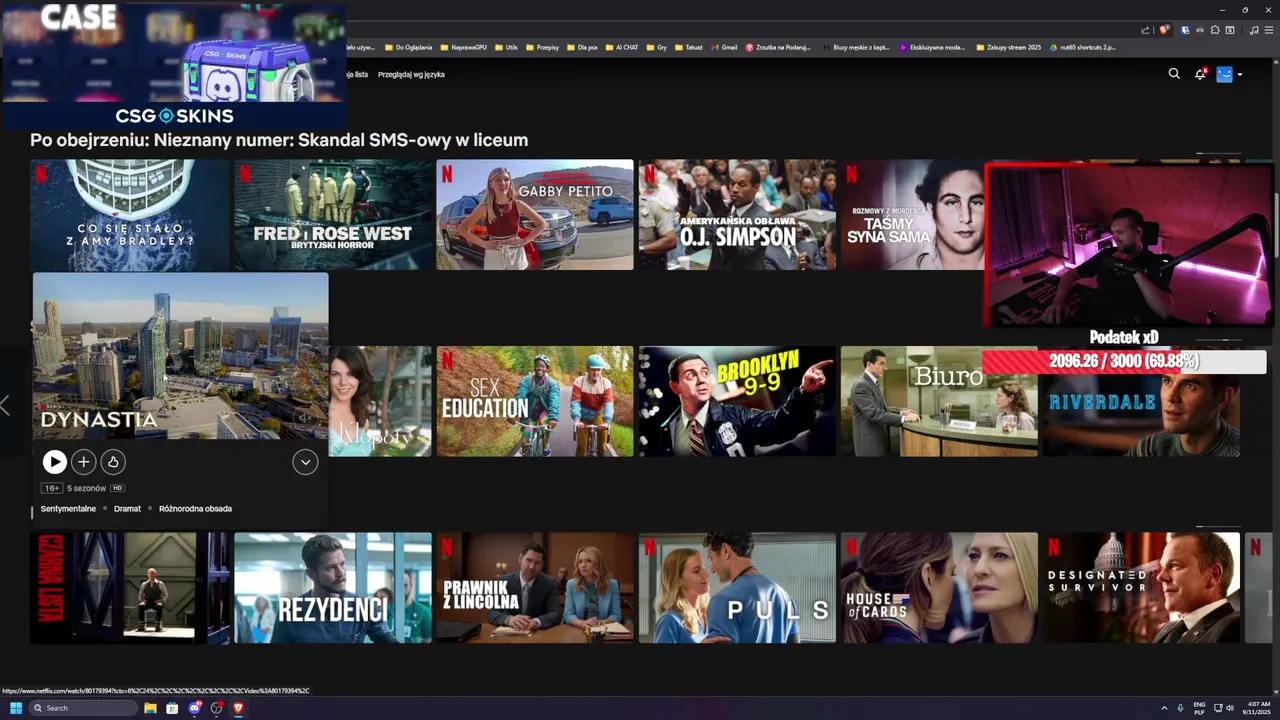Image resolution: width=1280 pixels, height=720 pixels.
Task: Click the '5 sezonów' text
Action: click(x=86, y=488)
